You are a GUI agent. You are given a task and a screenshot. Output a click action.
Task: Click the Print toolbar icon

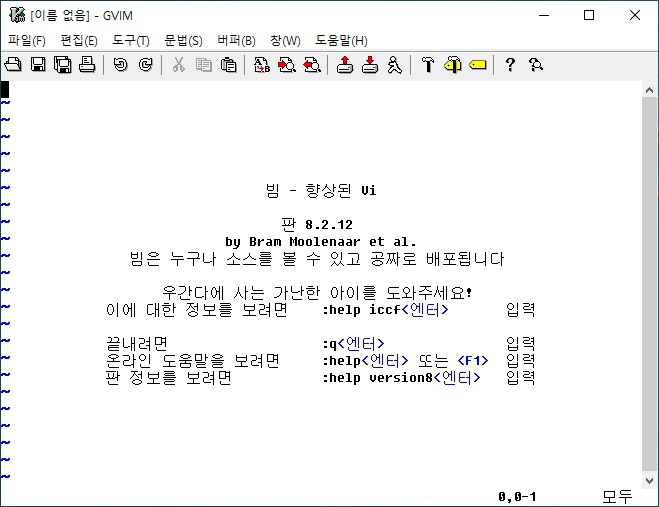click(87, 65)
